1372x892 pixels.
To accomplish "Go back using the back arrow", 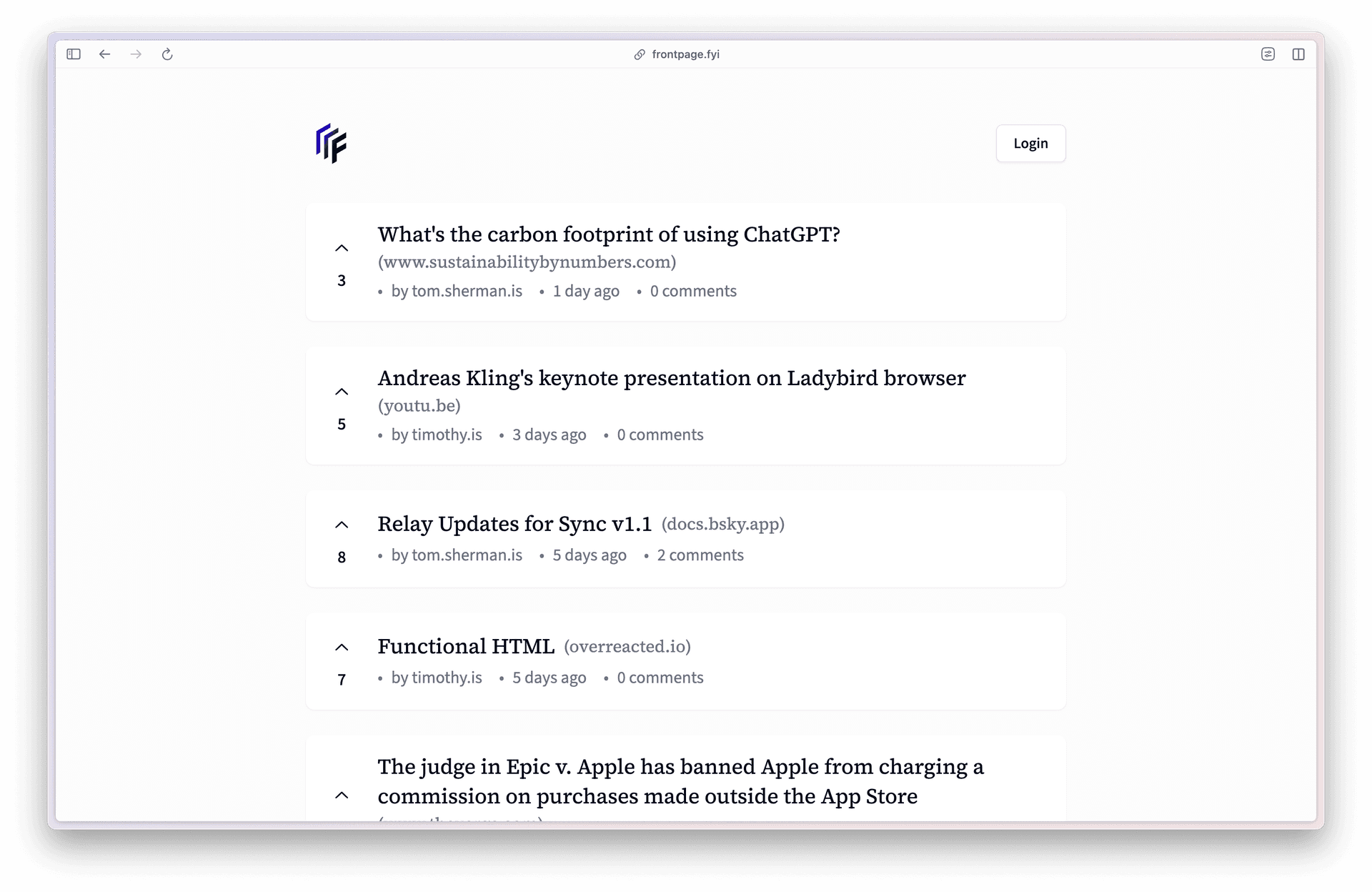I will 105,54.
